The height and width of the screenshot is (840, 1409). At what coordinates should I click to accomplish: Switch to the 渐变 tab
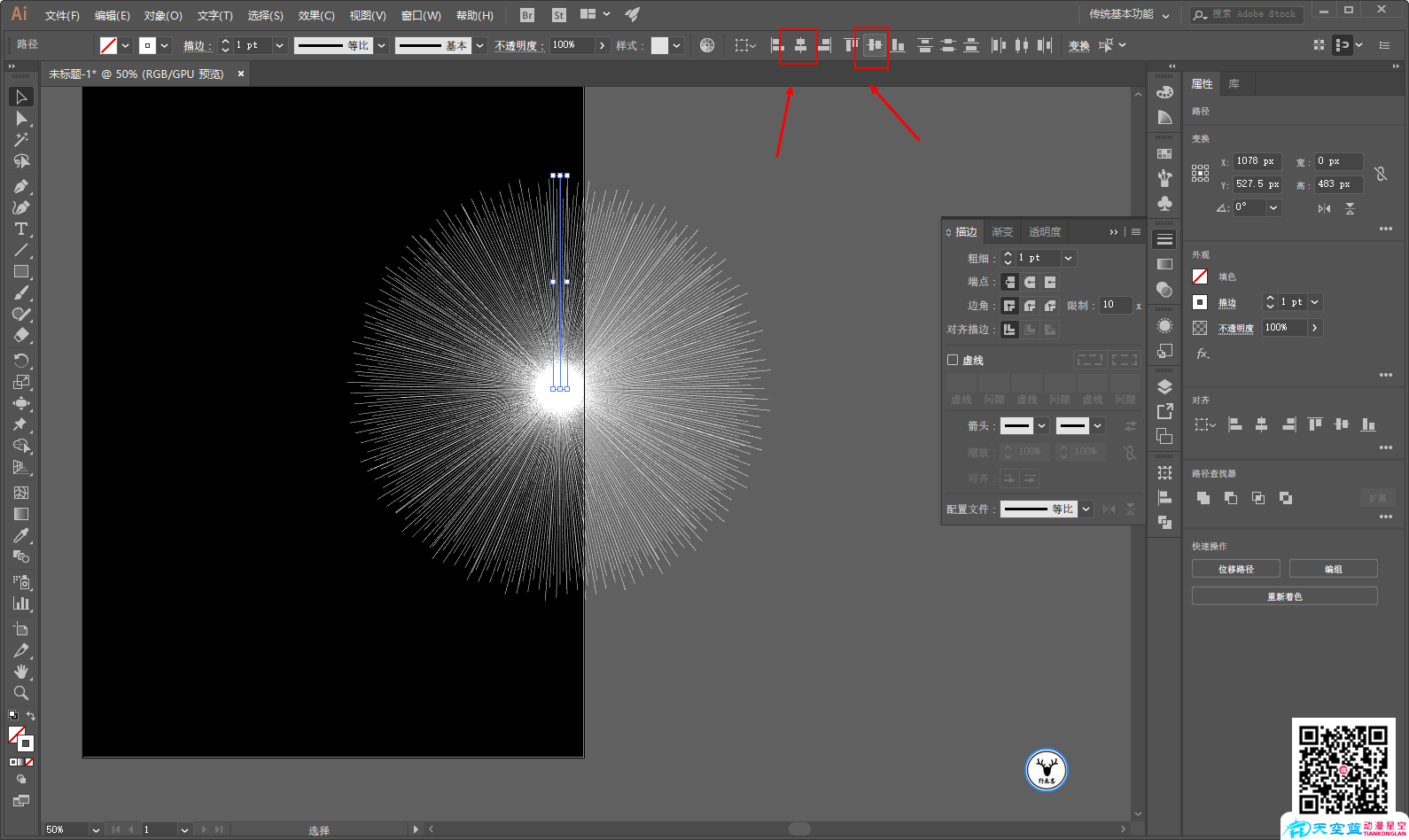(1002, 232)
